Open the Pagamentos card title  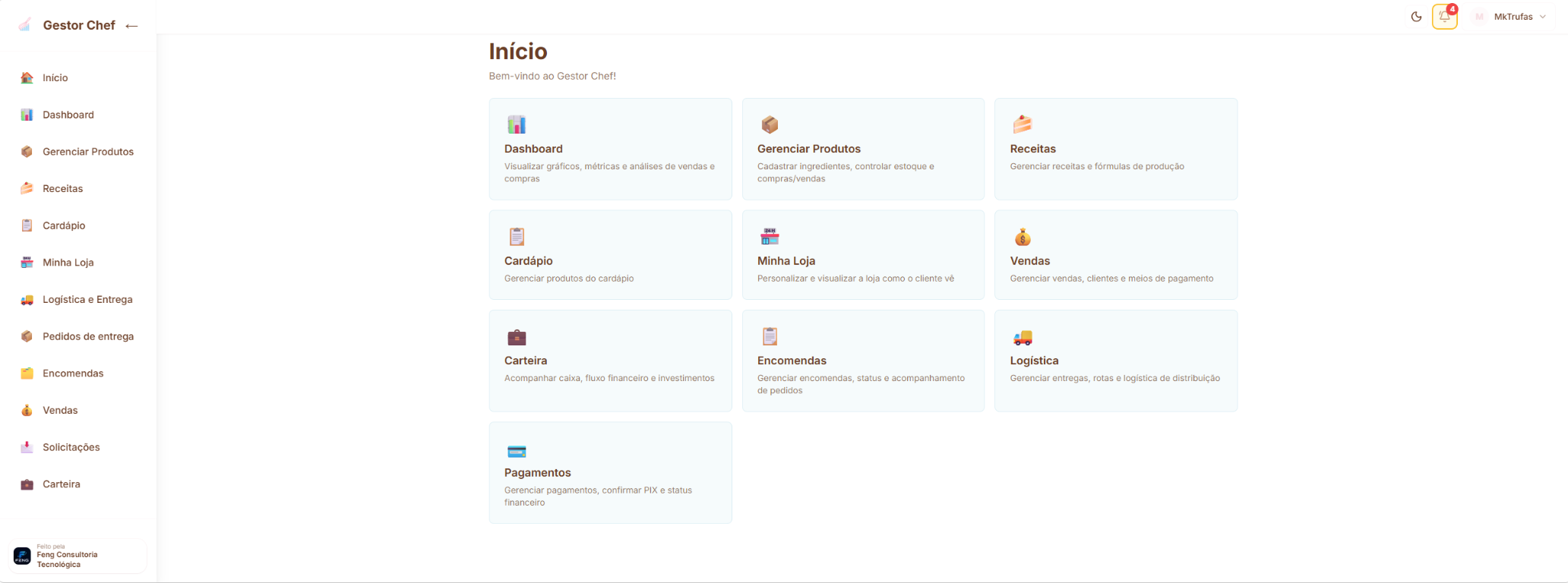coord(537,472)
